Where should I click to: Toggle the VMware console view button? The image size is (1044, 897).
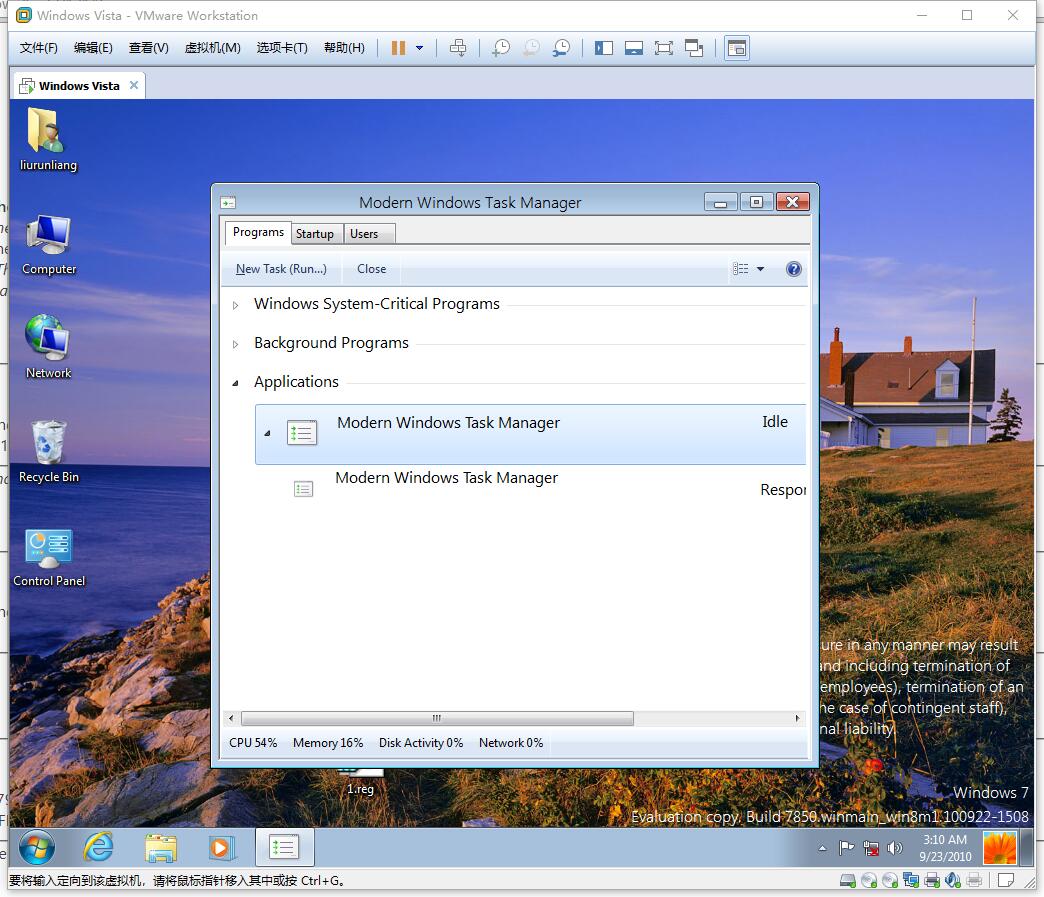pyautogui.click(x=736, y=48)
